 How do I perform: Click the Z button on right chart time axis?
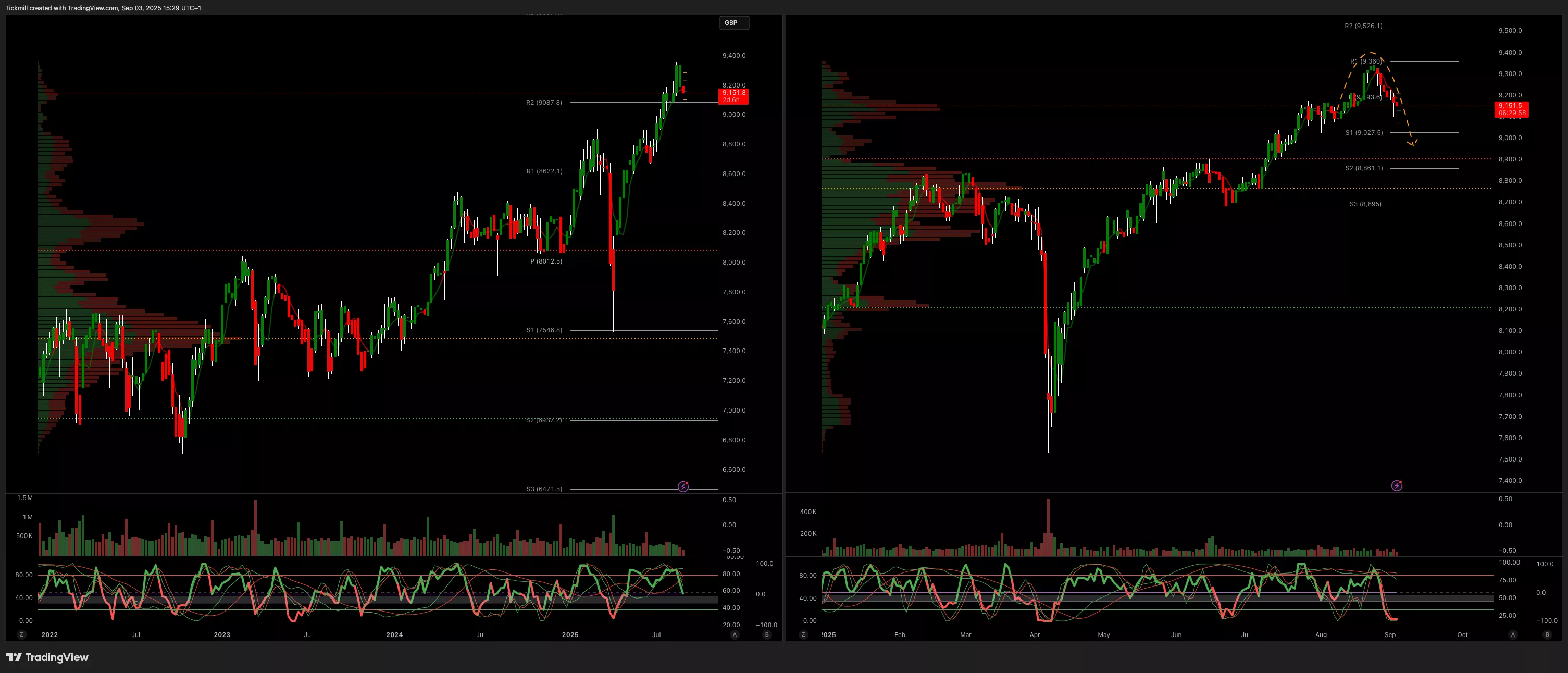pyautogui.click(x=803, y=634)
